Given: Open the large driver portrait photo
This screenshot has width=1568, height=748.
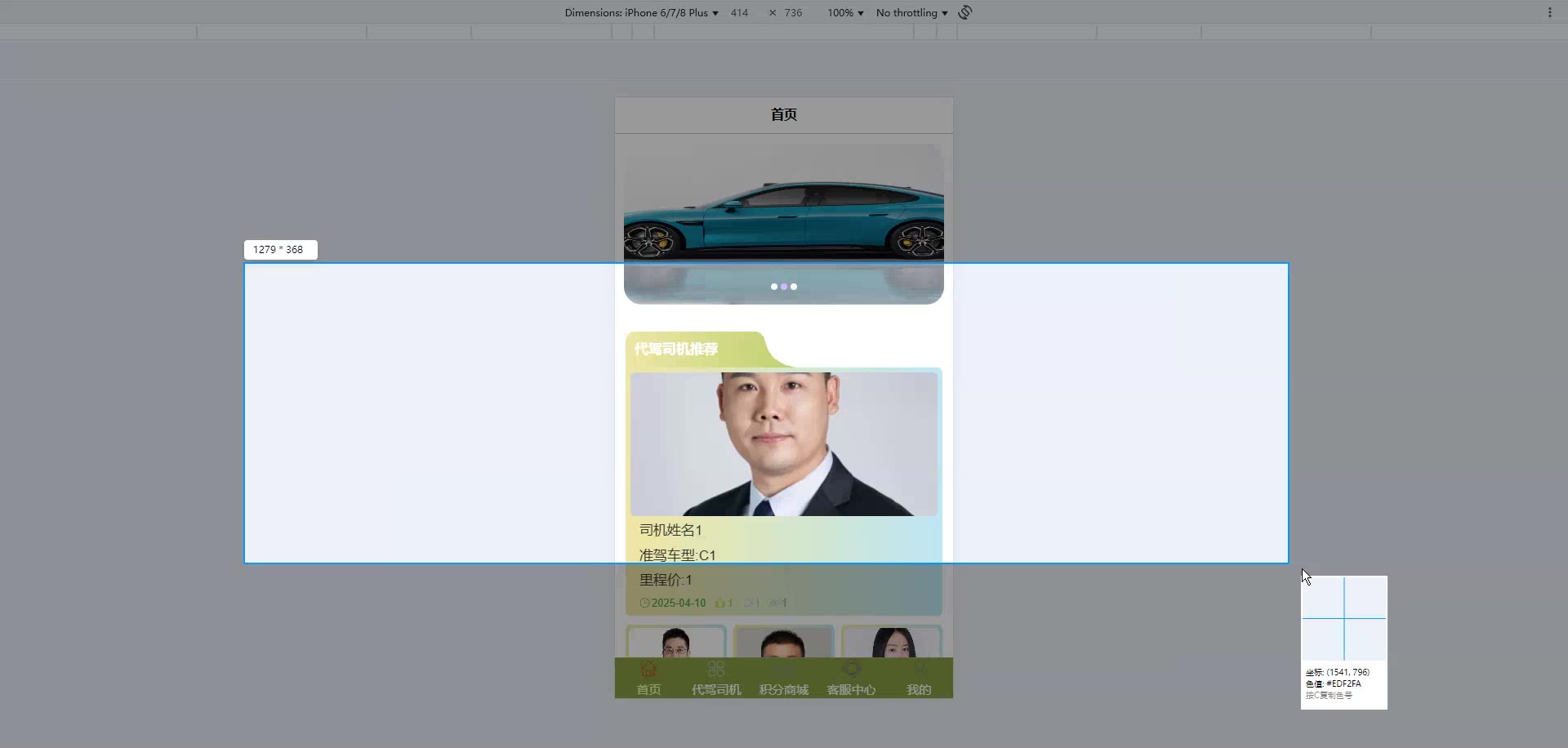Looking at the screenshot, I should click(784, 443).
